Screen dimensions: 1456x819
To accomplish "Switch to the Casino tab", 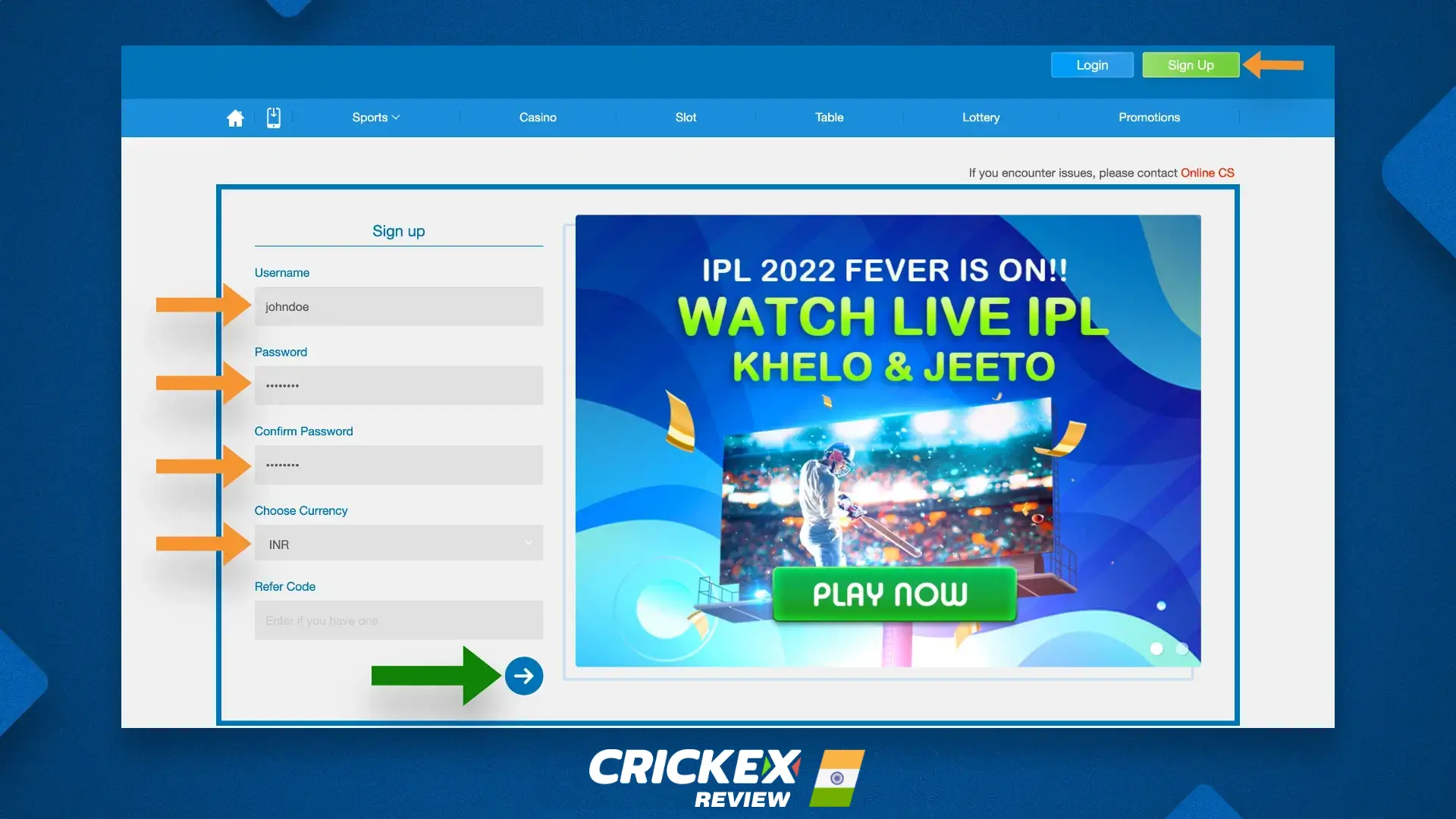I will click(538, 118).
